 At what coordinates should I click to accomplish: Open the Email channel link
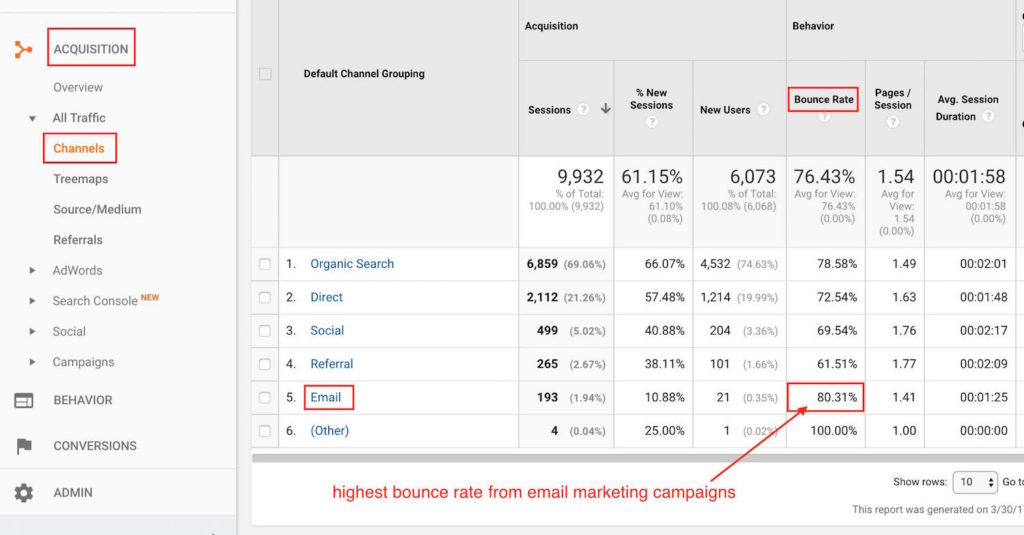[x=325, y=397]
